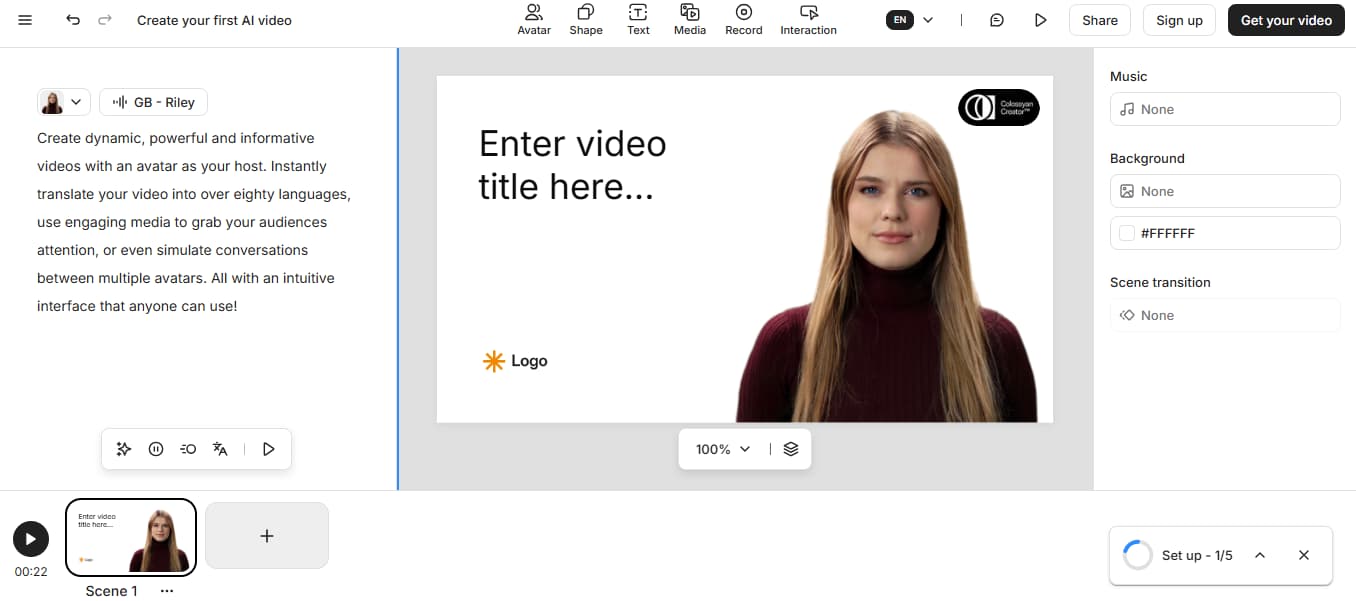Open the Media panel
Screen dimensions: 1356x601
[x=690, y=20]
